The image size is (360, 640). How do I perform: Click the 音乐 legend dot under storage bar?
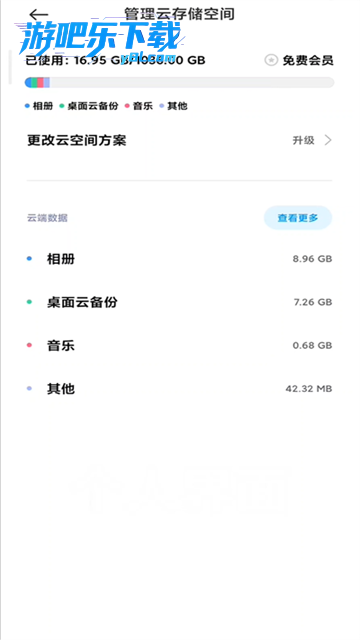[127, 106]
